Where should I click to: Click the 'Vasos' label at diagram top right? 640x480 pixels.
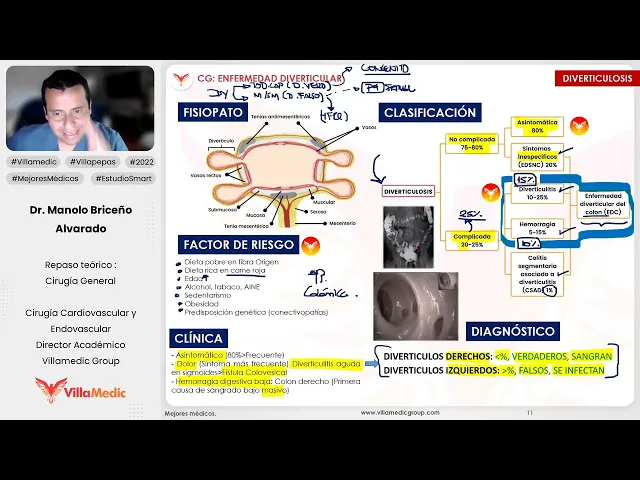(x=369, y=127)
